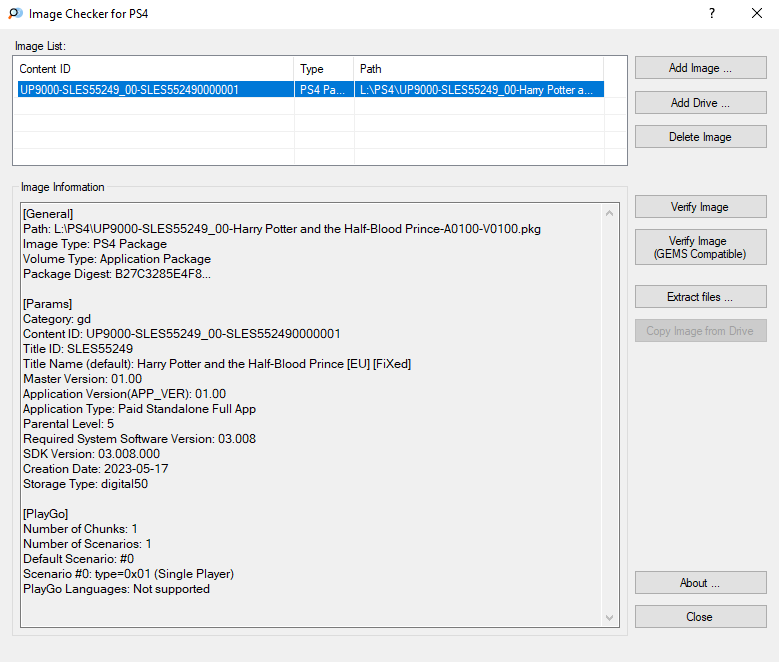This screenshot has width=779, height=662.
Task: Click the 'Application Version(APP_VER): 01.00' line
Action: pyautogui.click(x=124, y=394)
